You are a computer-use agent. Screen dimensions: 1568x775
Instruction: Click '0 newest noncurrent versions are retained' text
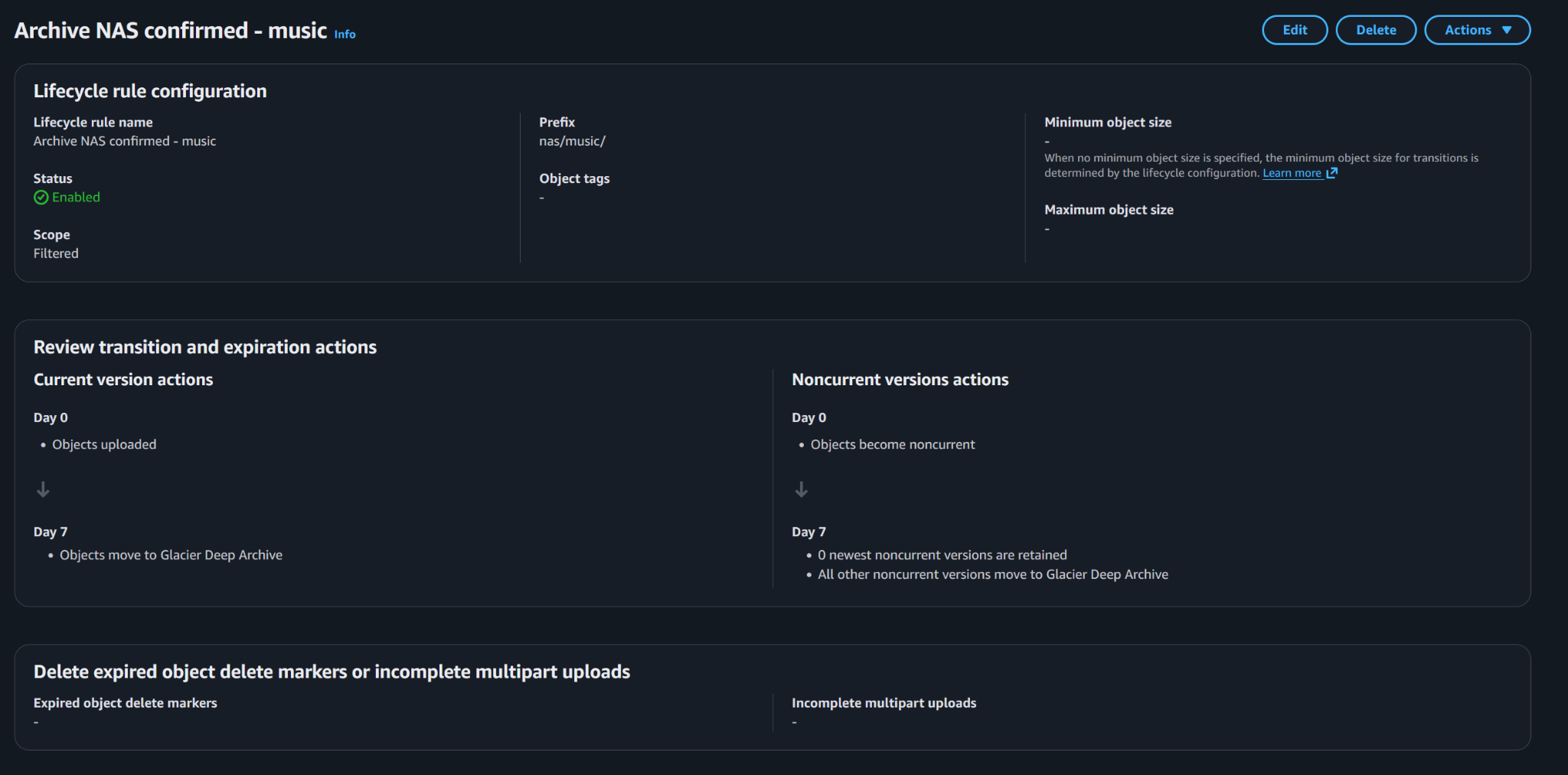click(942, 555)
